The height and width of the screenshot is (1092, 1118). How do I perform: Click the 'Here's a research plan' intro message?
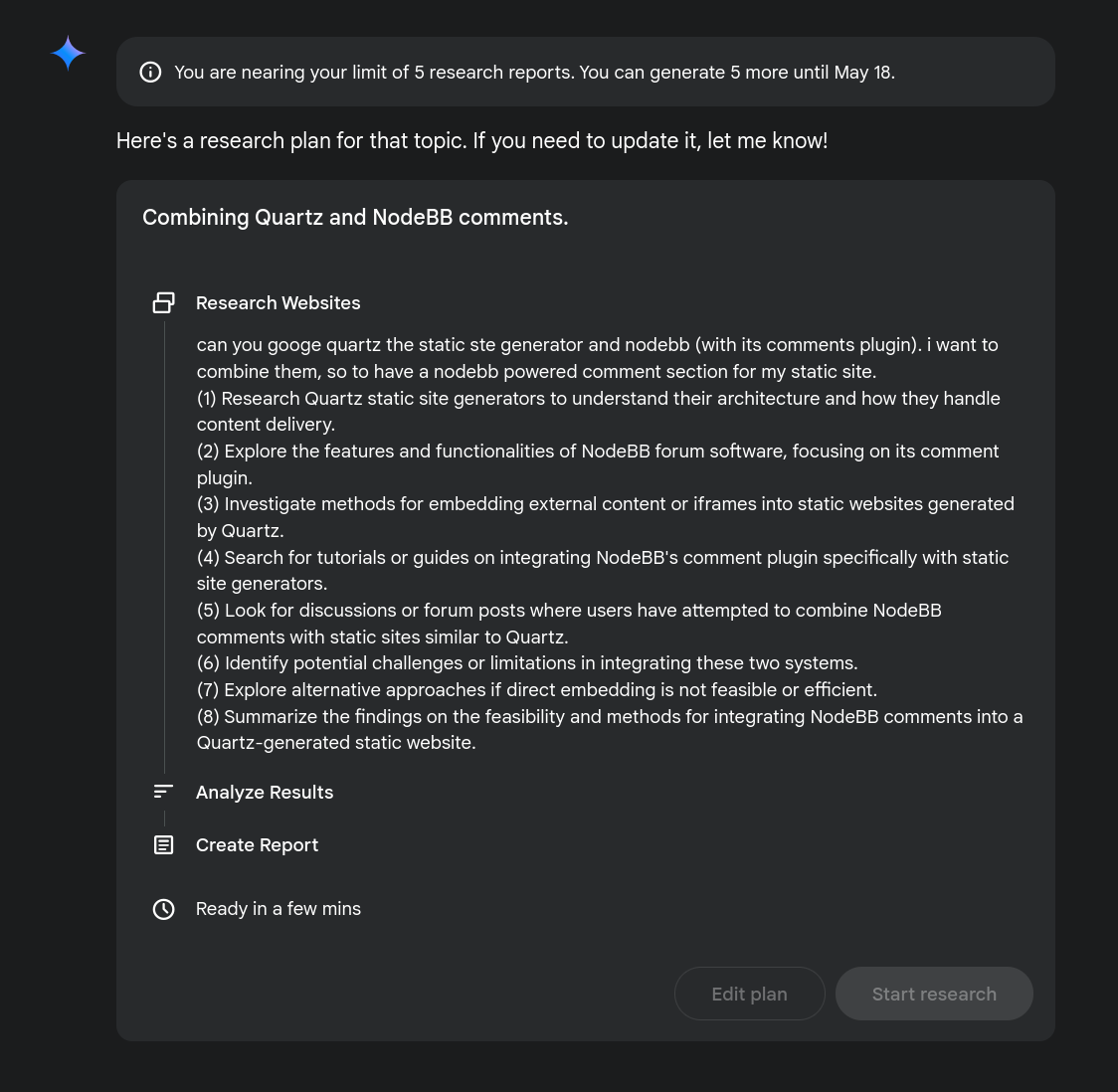(472, 140)
